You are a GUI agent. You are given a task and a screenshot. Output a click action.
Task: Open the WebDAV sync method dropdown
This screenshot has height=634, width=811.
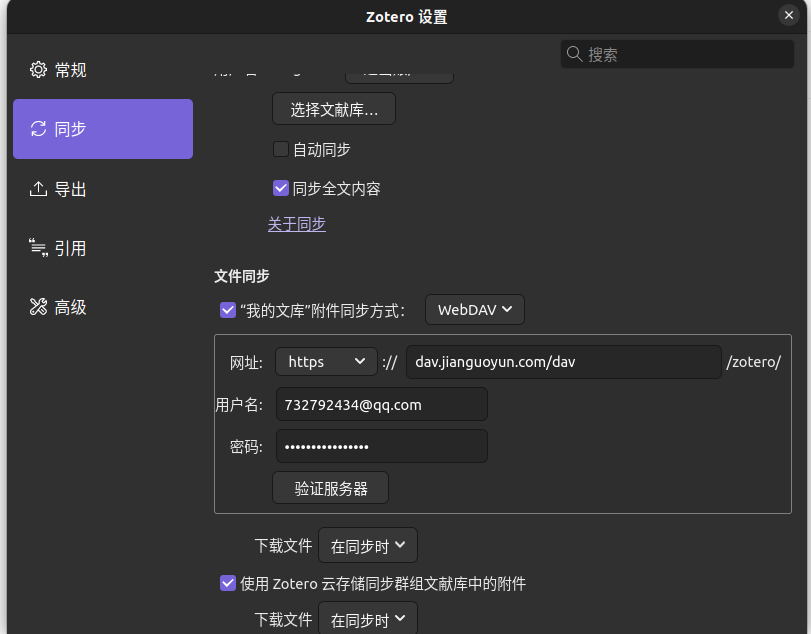(x=474, y=310)
